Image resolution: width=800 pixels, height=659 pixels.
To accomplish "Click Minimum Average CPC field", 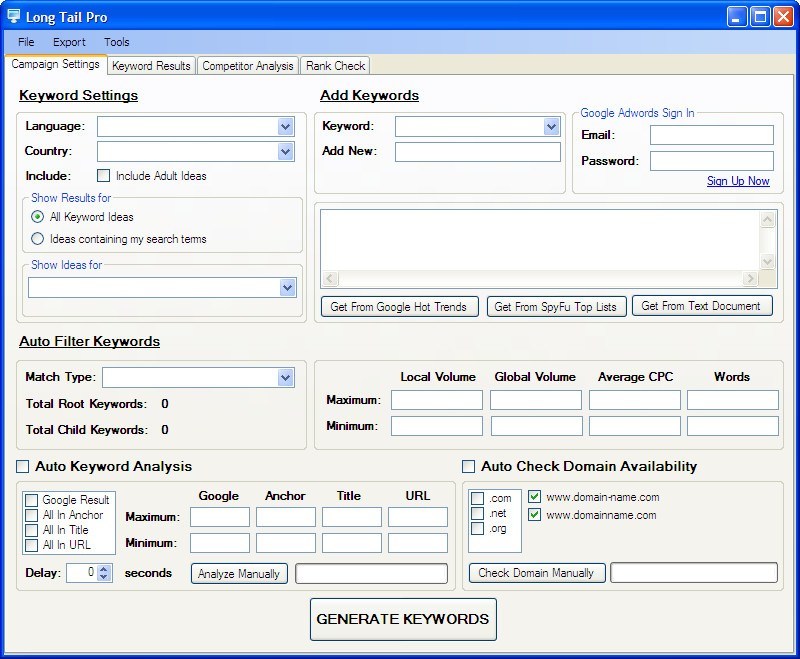I will pos(635,426).
